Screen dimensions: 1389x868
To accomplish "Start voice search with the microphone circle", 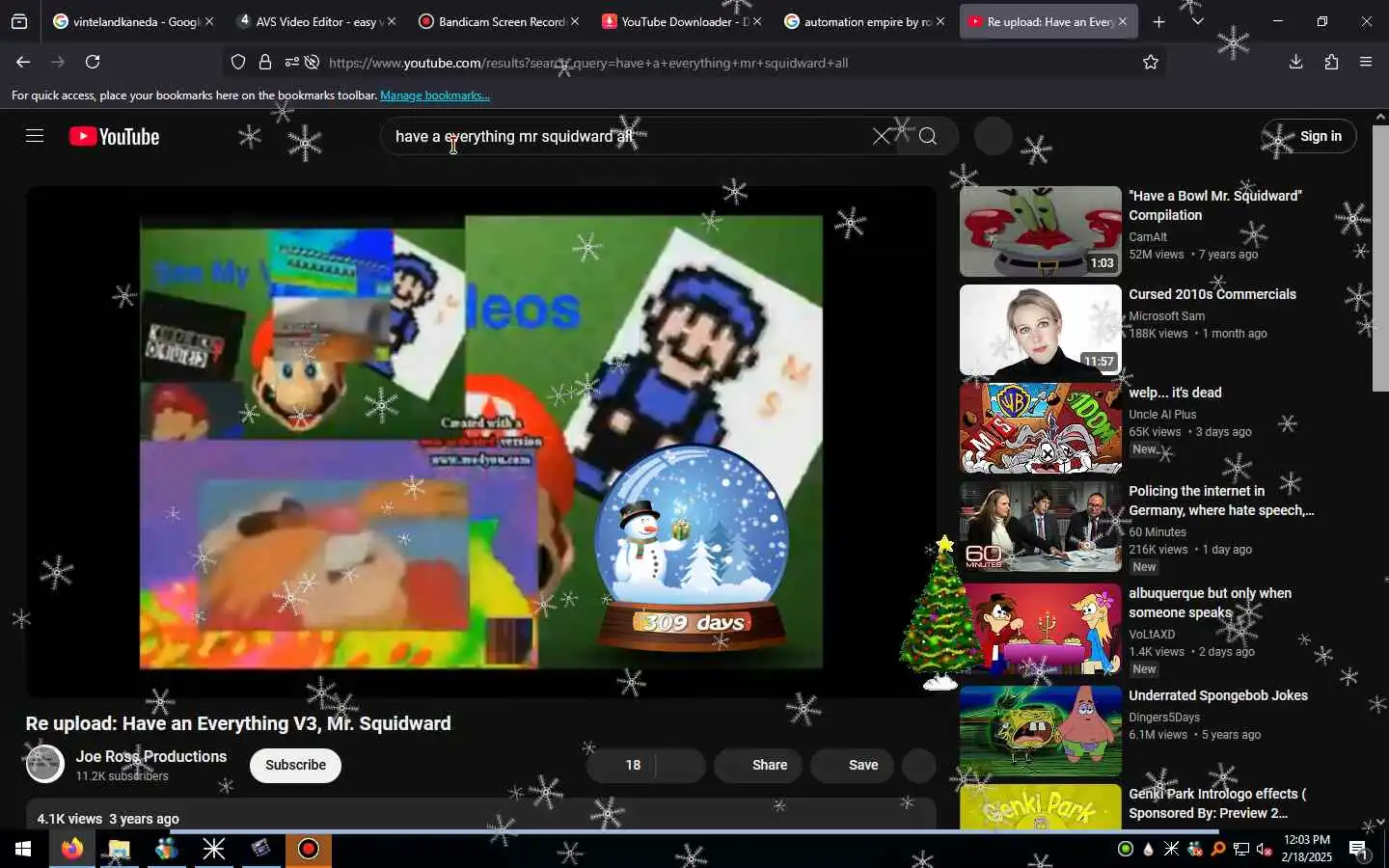I will click(994, 136).
